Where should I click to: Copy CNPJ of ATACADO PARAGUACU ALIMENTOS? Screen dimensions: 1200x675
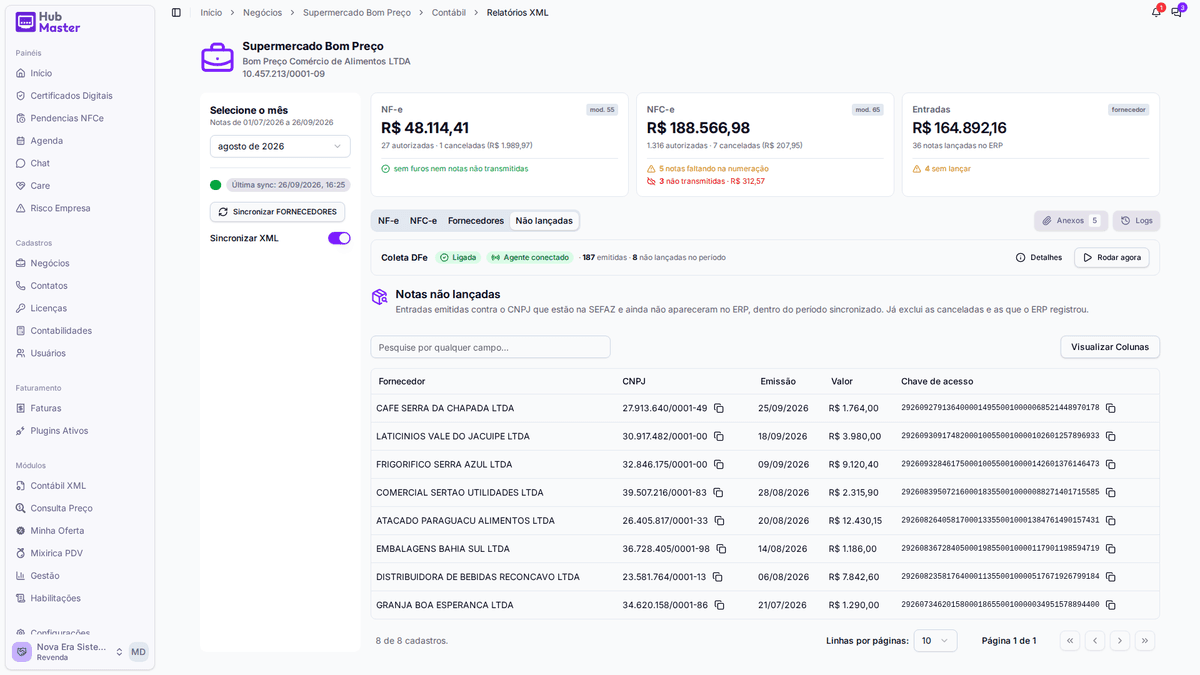pos(719,520)
